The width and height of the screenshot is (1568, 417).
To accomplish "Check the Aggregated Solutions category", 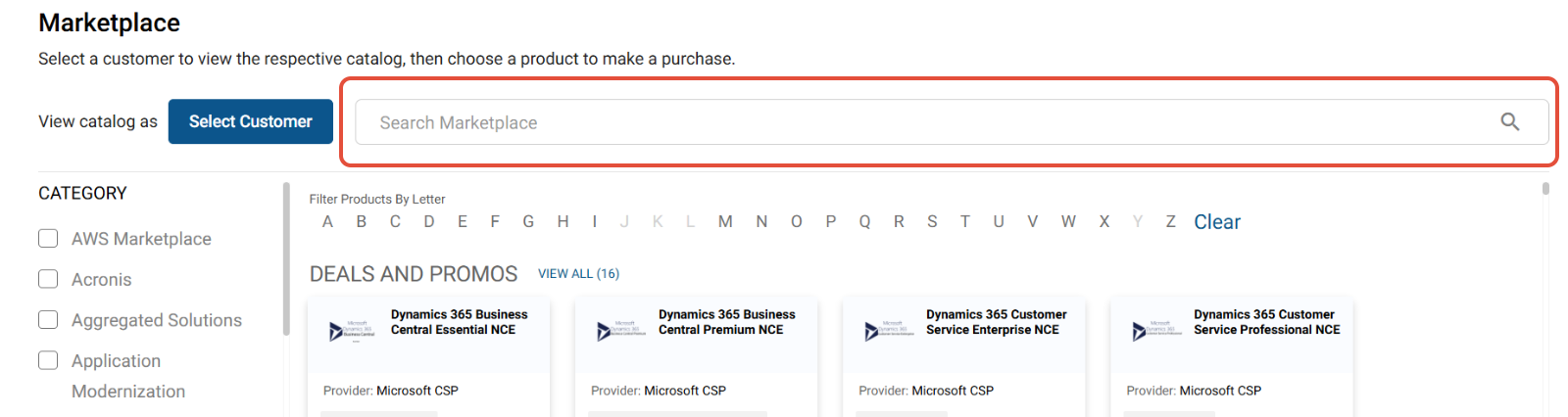I will [x=48, y=319].
